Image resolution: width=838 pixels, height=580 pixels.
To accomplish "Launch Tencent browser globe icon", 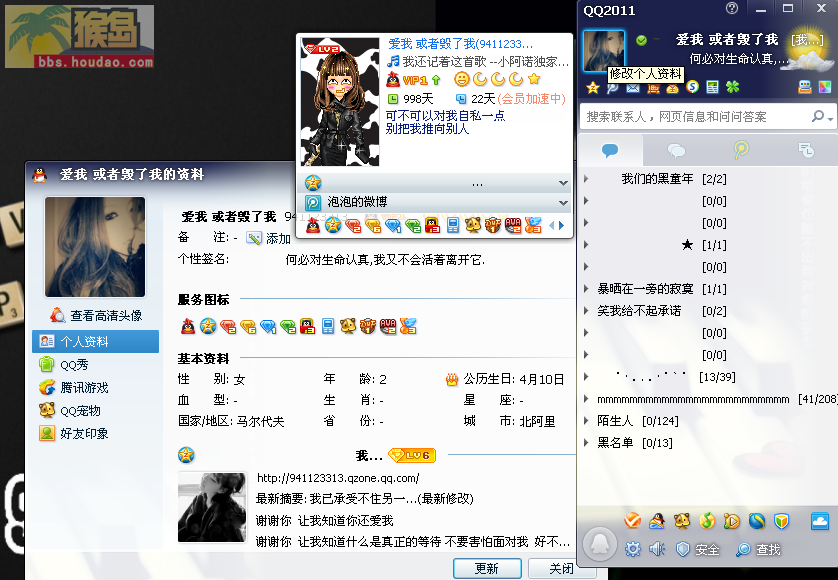I will pyautogui.click(x=757, y=520).
